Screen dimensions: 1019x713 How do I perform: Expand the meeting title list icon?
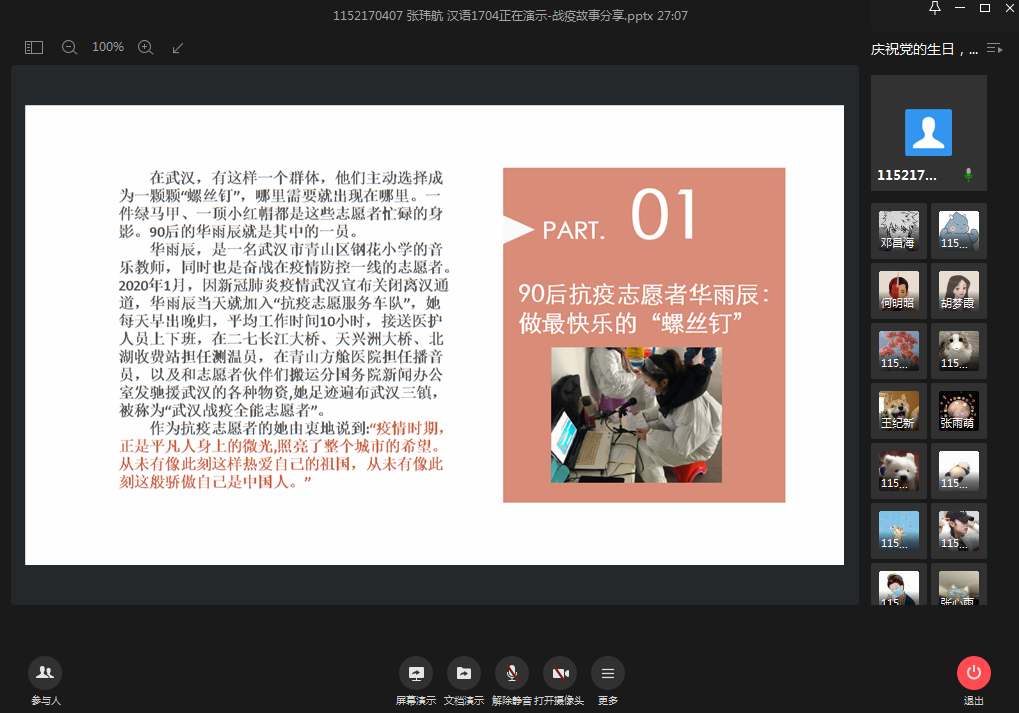(994, 48)
